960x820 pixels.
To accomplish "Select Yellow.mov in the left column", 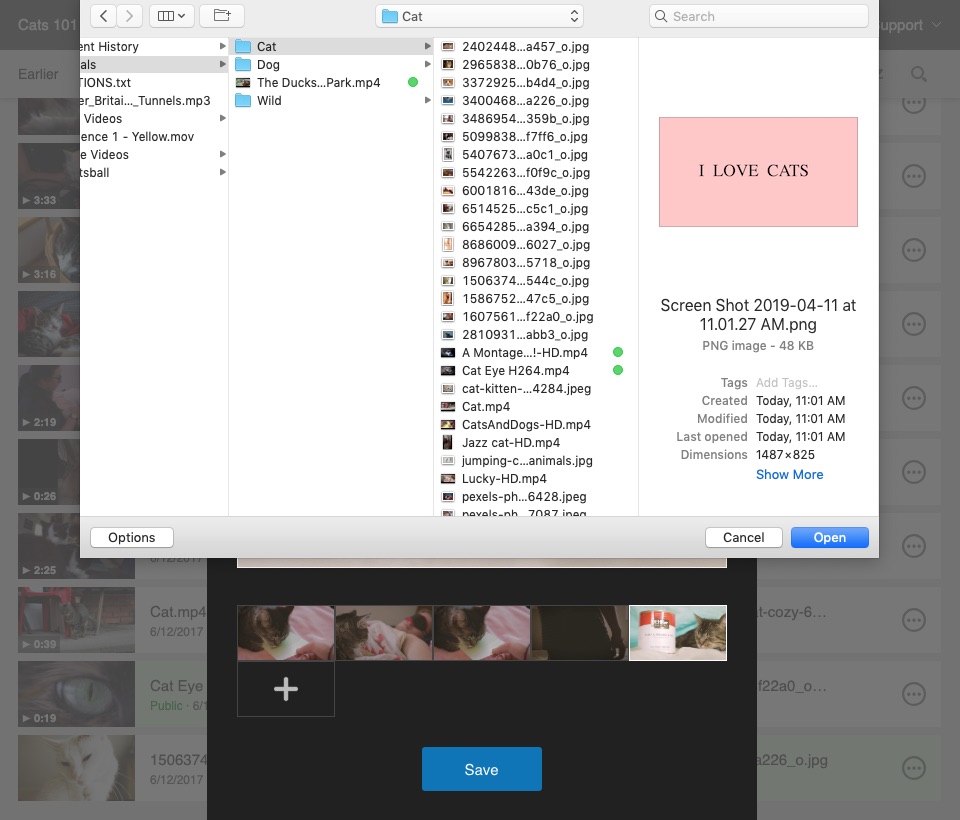I will click(153, 137).
